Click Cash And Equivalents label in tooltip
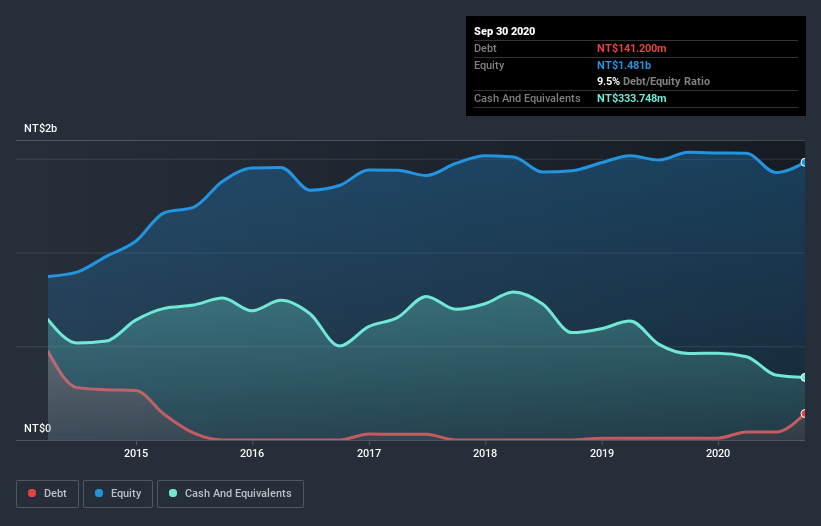The width and height of the screenshot is (821, 526). pyautogui.click(x=527, y=98)
